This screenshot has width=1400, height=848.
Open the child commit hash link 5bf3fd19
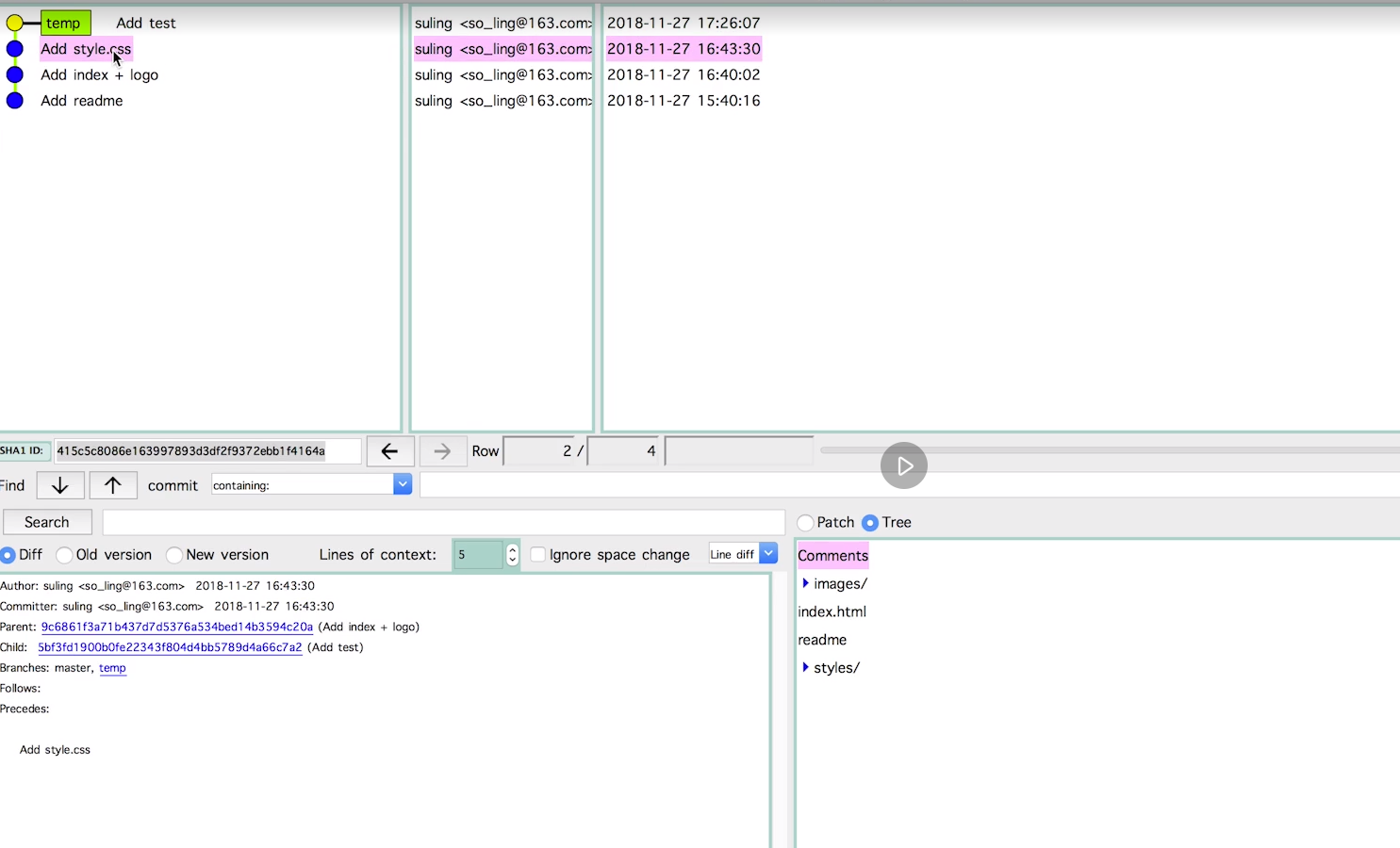click(x=170, y=647)
